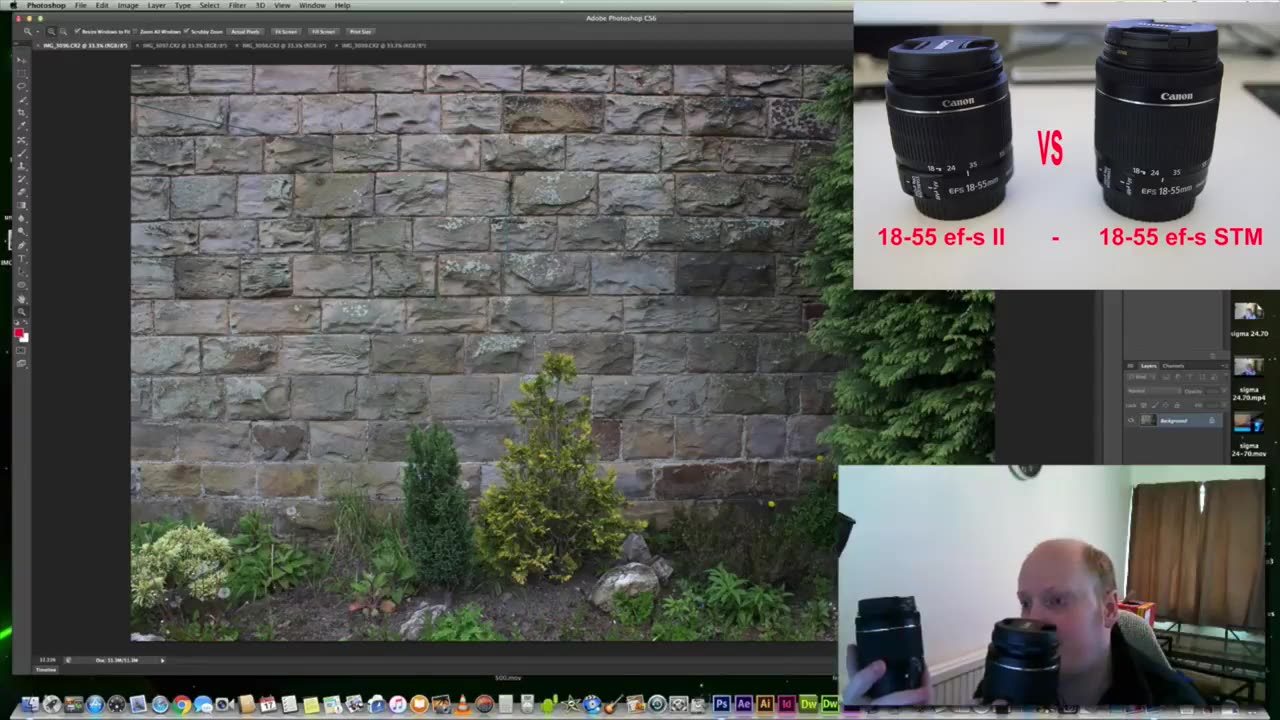
Task: Select the Lasso tool
Action: pyautogui.click(x=21, y=85)
